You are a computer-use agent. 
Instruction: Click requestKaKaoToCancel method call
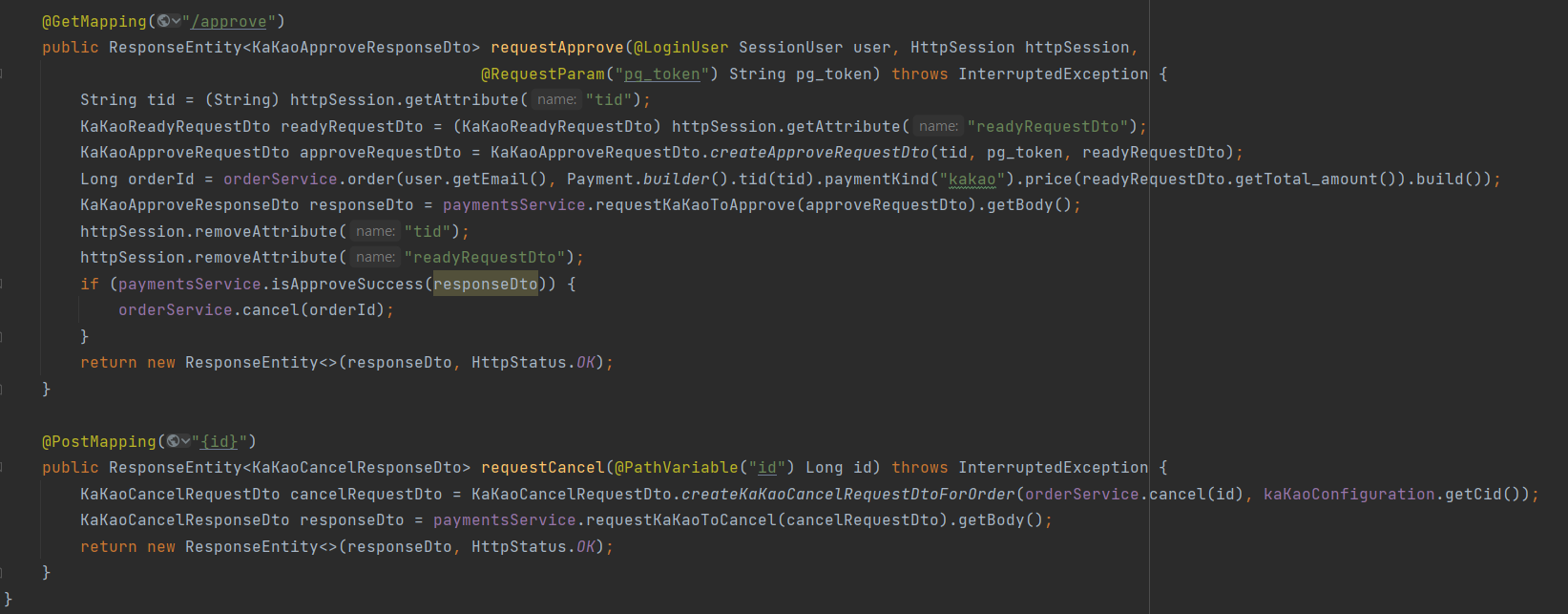tap(681, 519)
